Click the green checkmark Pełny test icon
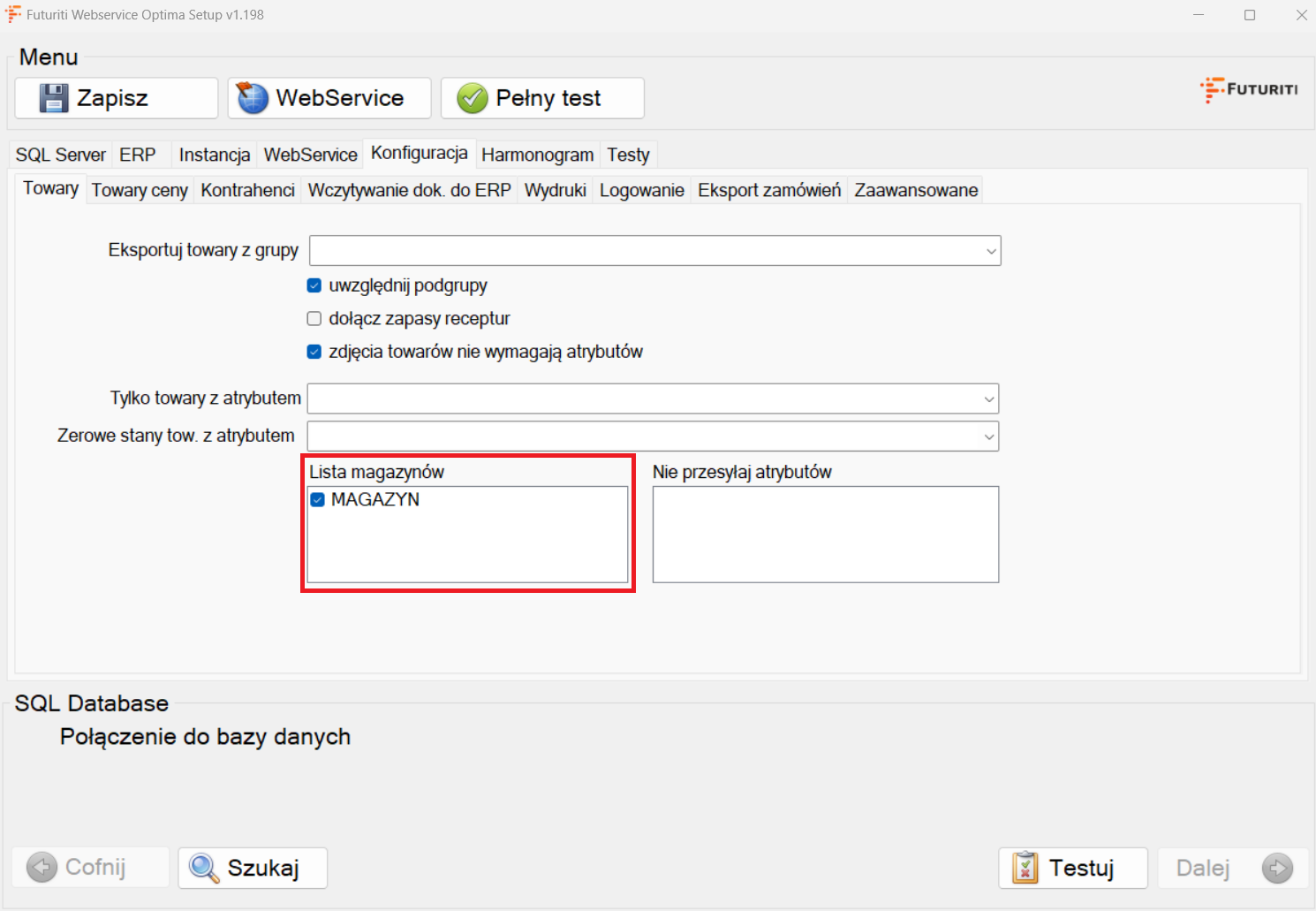The image size is (1316, 911). coord(472,98)
